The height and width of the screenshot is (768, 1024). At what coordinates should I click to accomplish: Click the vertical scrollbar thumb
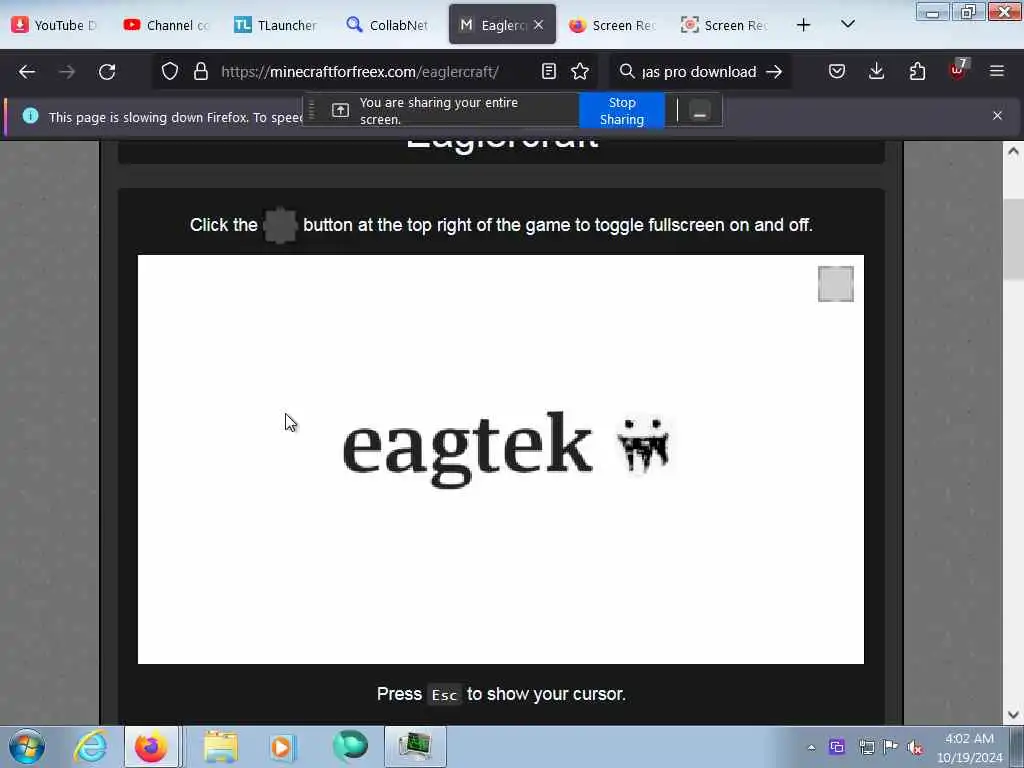1013,239
